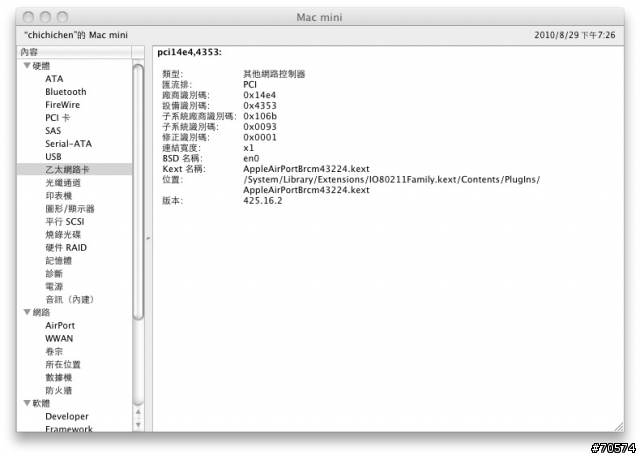Select 硬件 RAID in the sidebar
640x456 pixels.
[66, 248]
